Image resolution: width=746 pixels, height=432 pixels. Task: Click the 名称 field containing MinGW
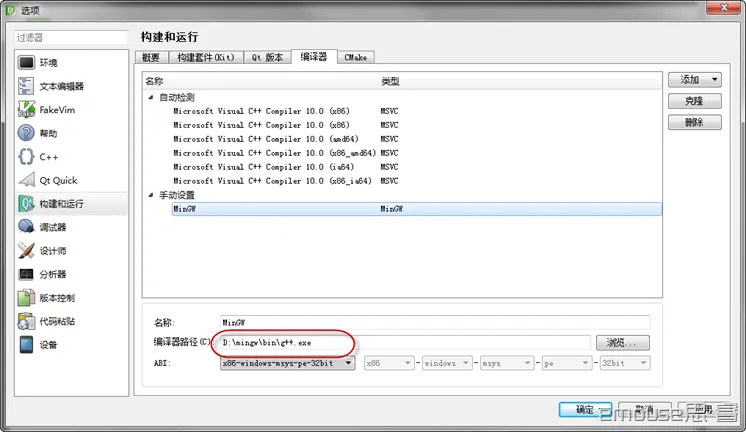435,322
